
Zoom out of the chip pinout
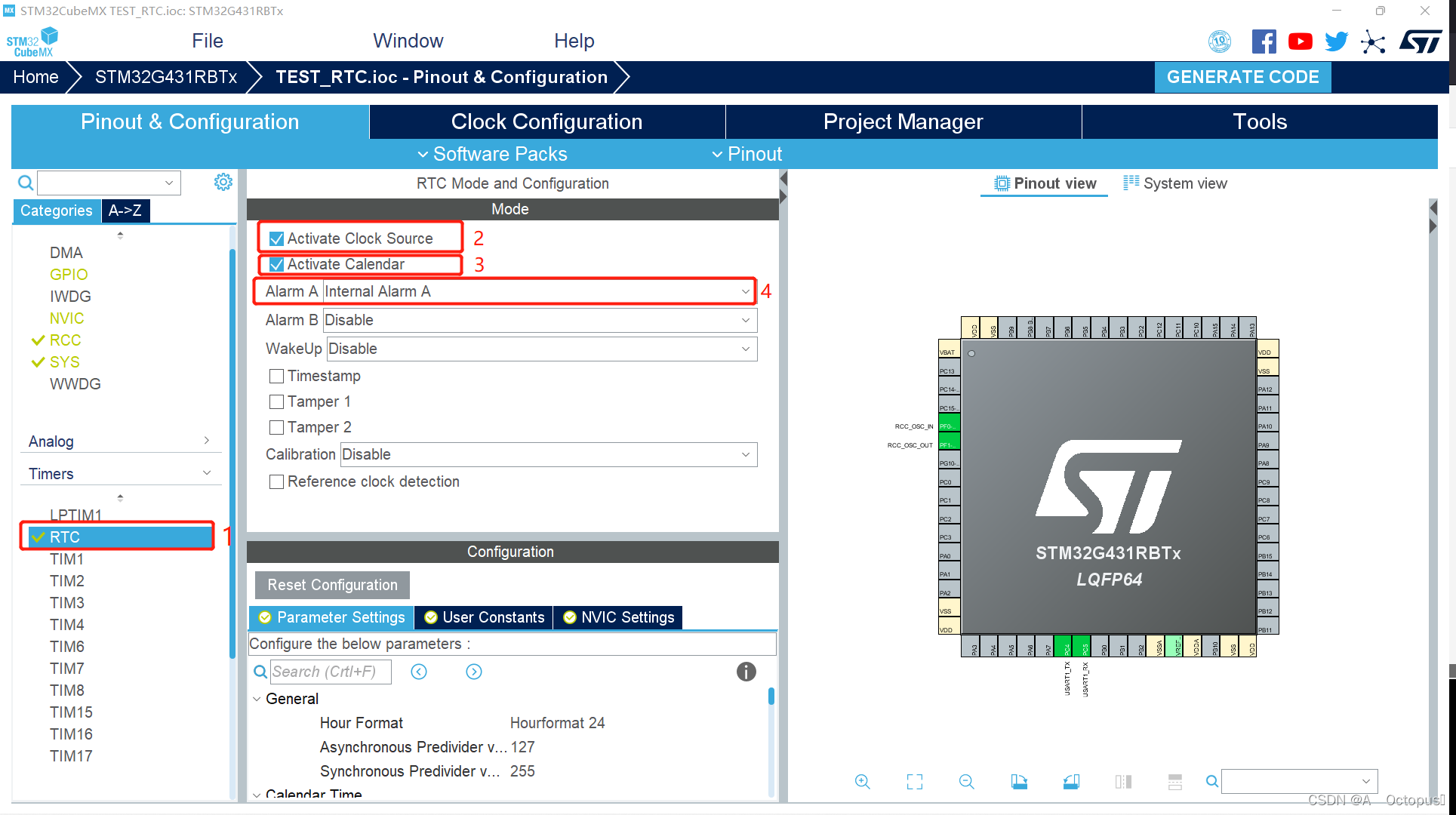966,782
